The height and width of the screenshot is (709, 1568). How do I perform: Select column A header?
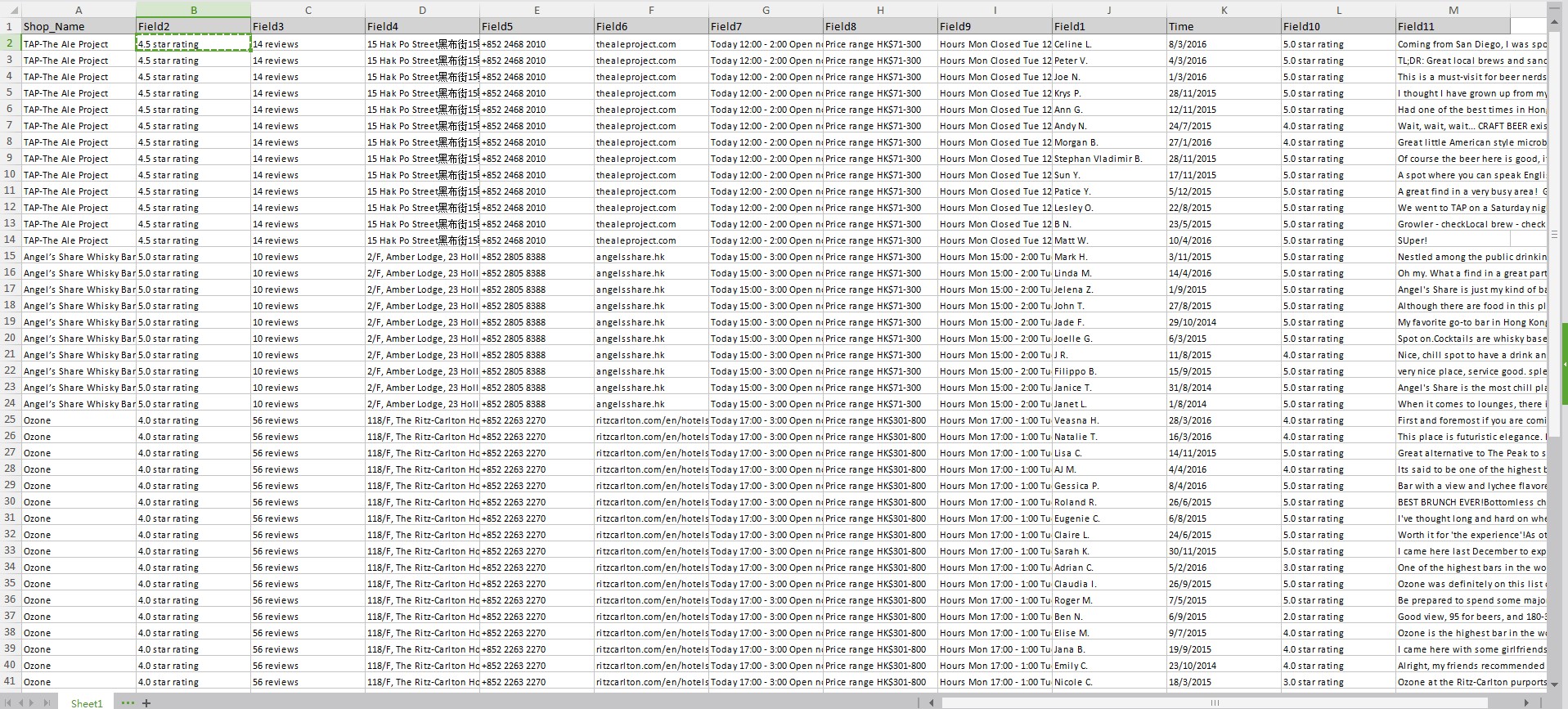point(79,10)
